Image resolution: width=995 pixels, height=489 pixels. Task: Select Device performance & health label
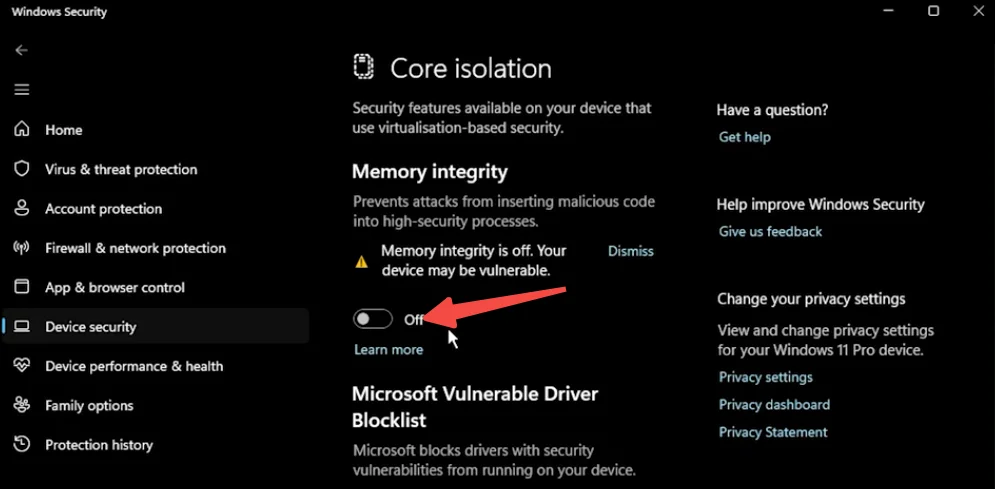coord(134,366)
